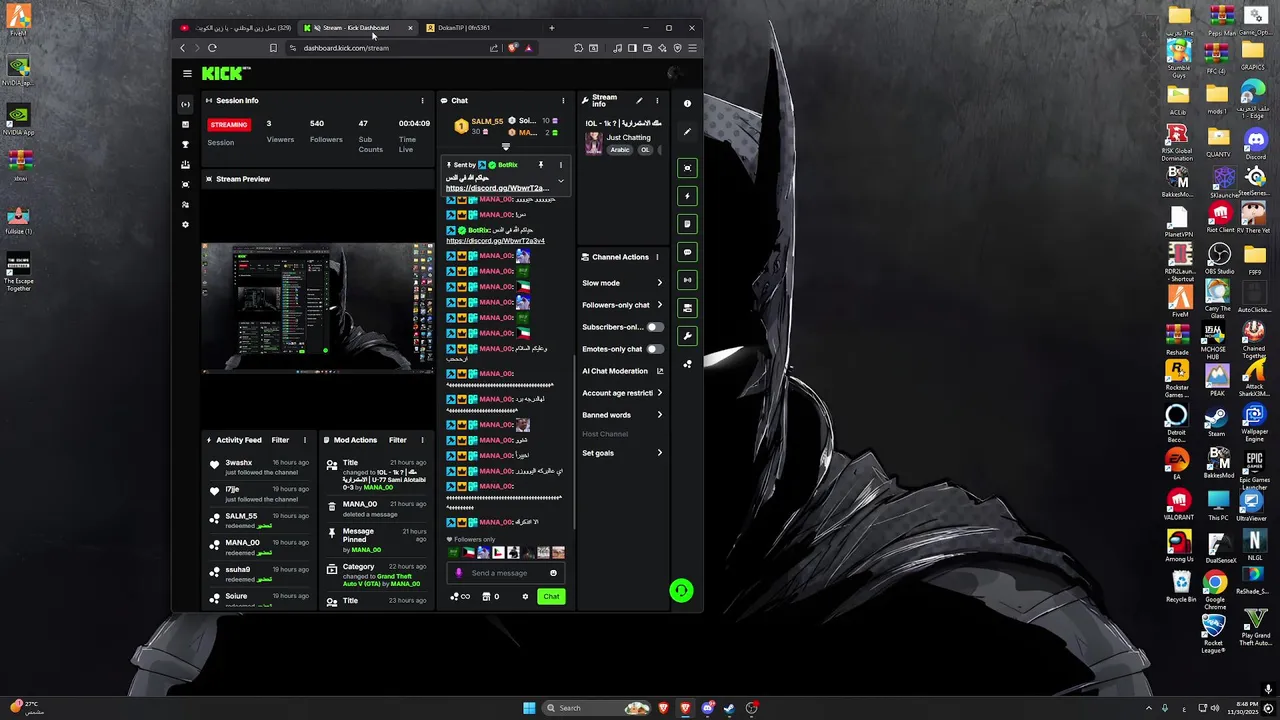Toggle the Session Info widget button on right rail
1280x720 pixels.
pyautogui.click(x=687, y=280)
